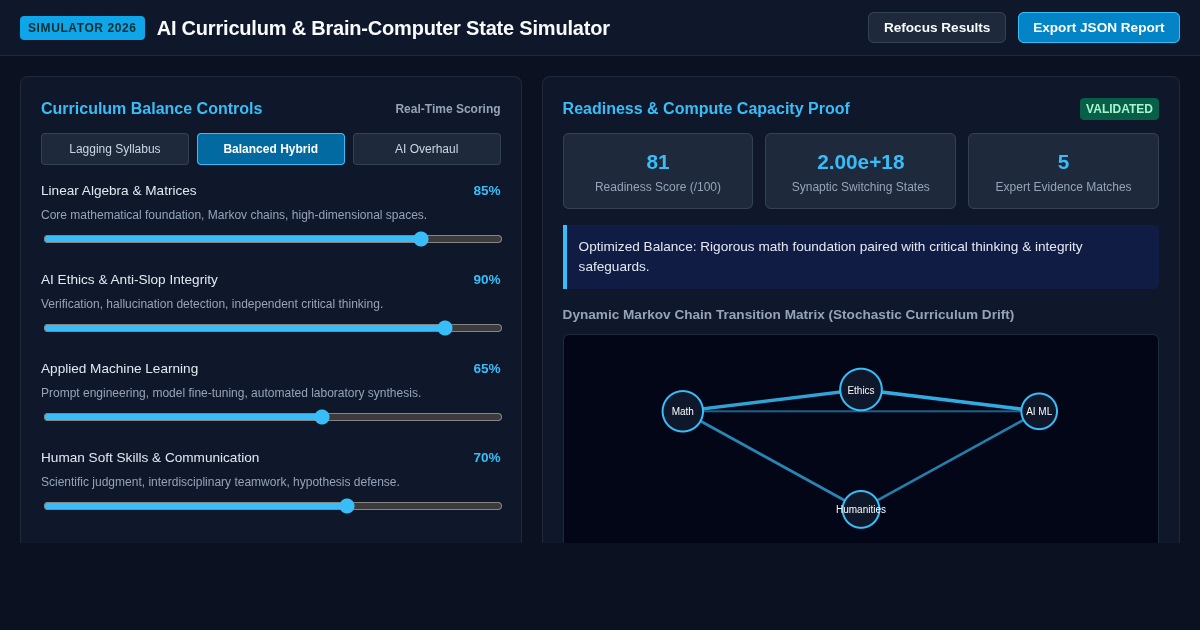The image size is (1200, 630).
Task: Click the Linear Algebra & Matrices label
Action: tap(119, 191)
